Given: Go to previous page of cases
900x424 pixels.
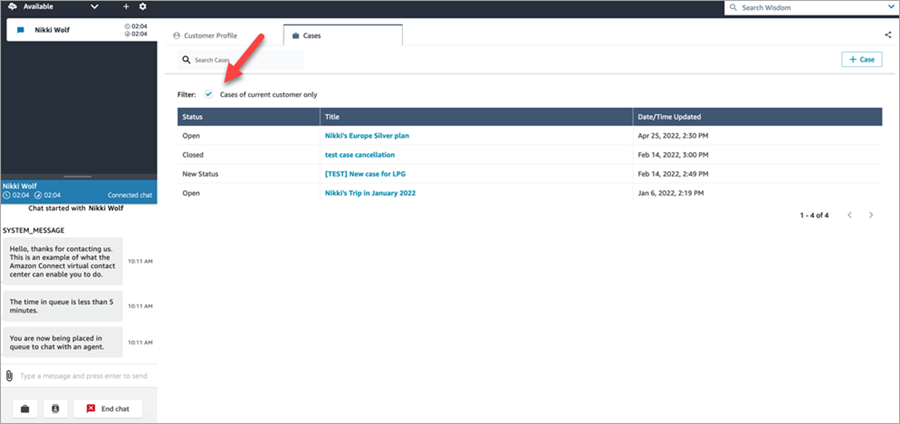Looking at the screenshot, I should pyautogui.click(x=849, y=215).
